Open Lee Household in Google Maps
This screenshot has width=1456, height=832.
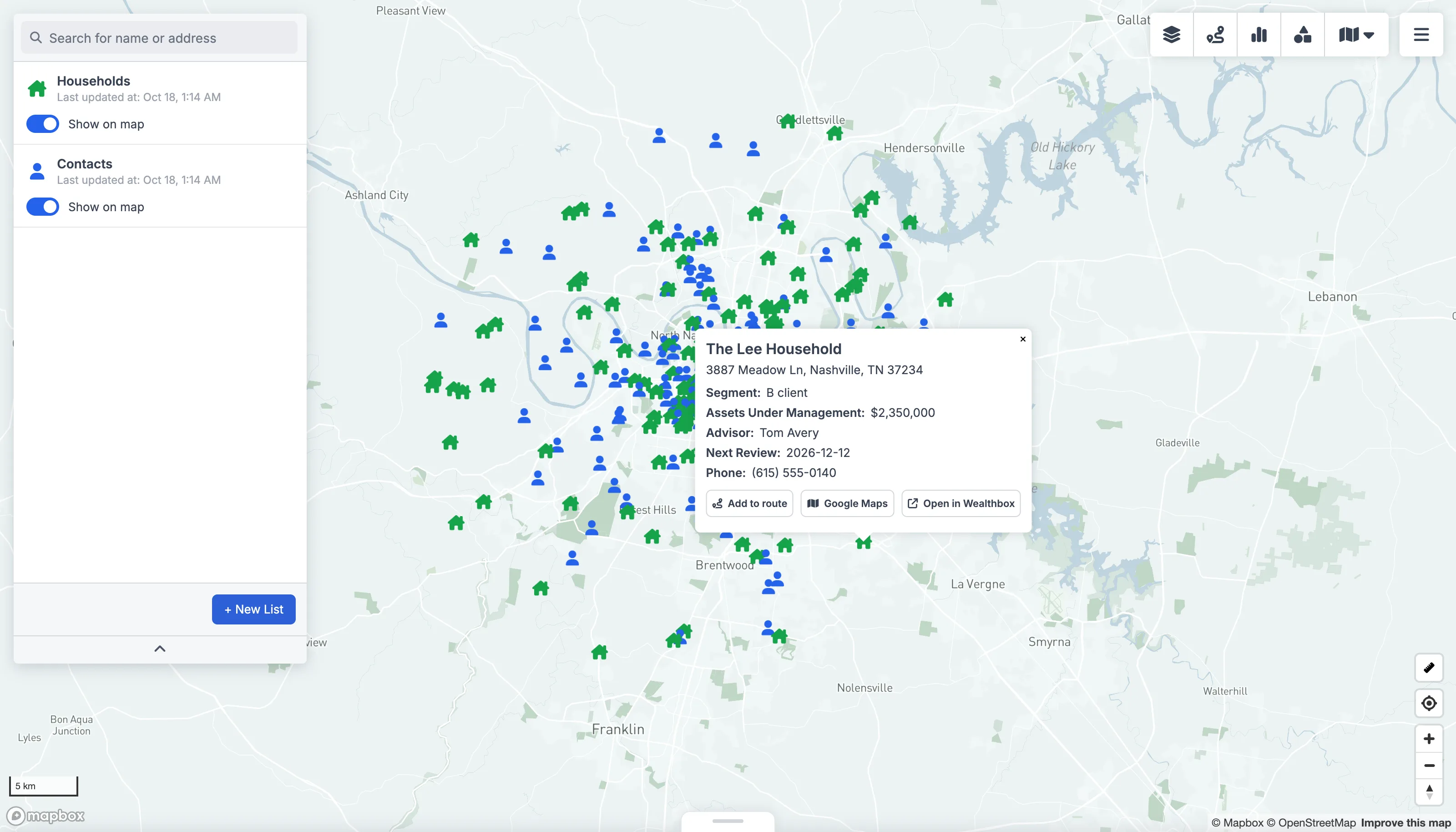point(847,503)
